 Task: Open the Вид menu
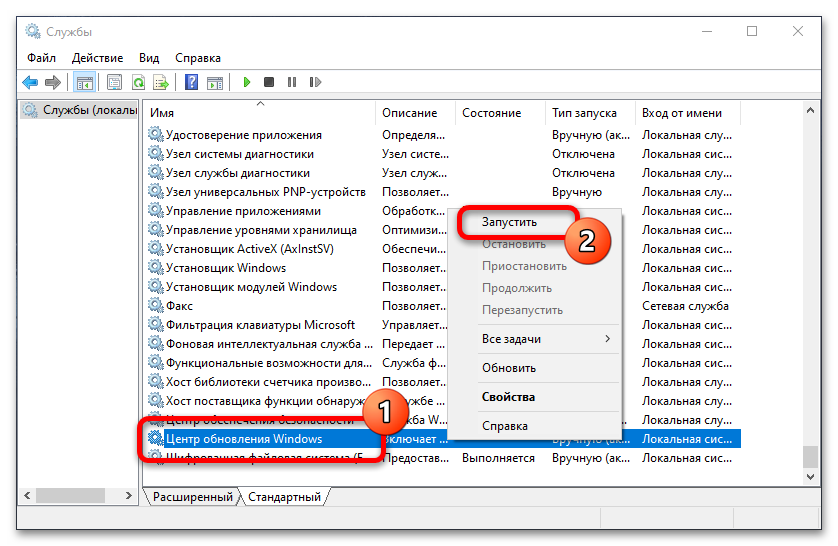click(149, 58)
